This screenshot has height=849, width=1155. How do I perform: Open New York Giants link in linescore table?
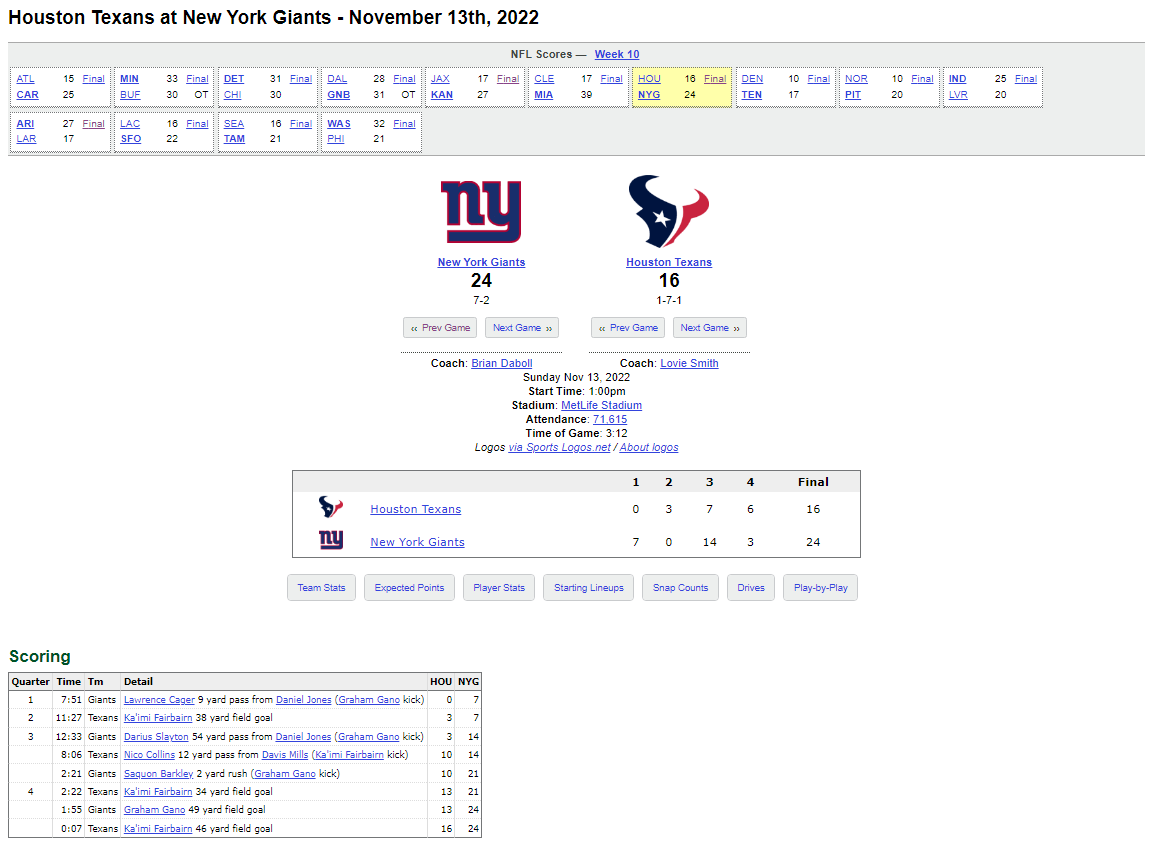click(x=417, y=542)
